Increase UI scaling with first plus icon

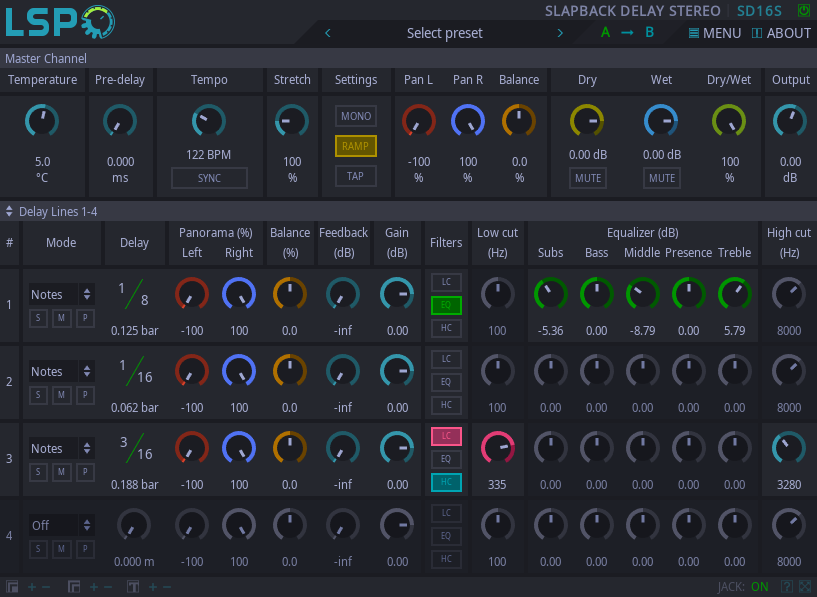pos(32,587)
